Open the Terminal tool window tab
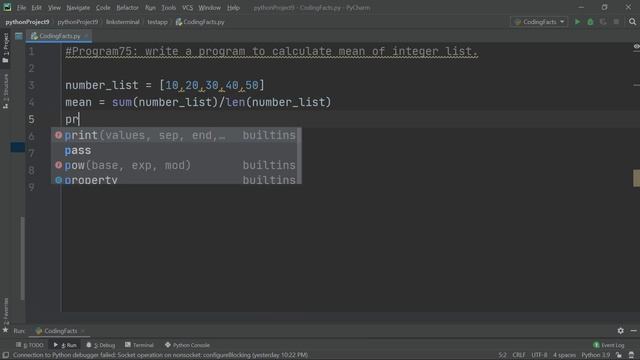The image size is (640, 360). point(140,345)
